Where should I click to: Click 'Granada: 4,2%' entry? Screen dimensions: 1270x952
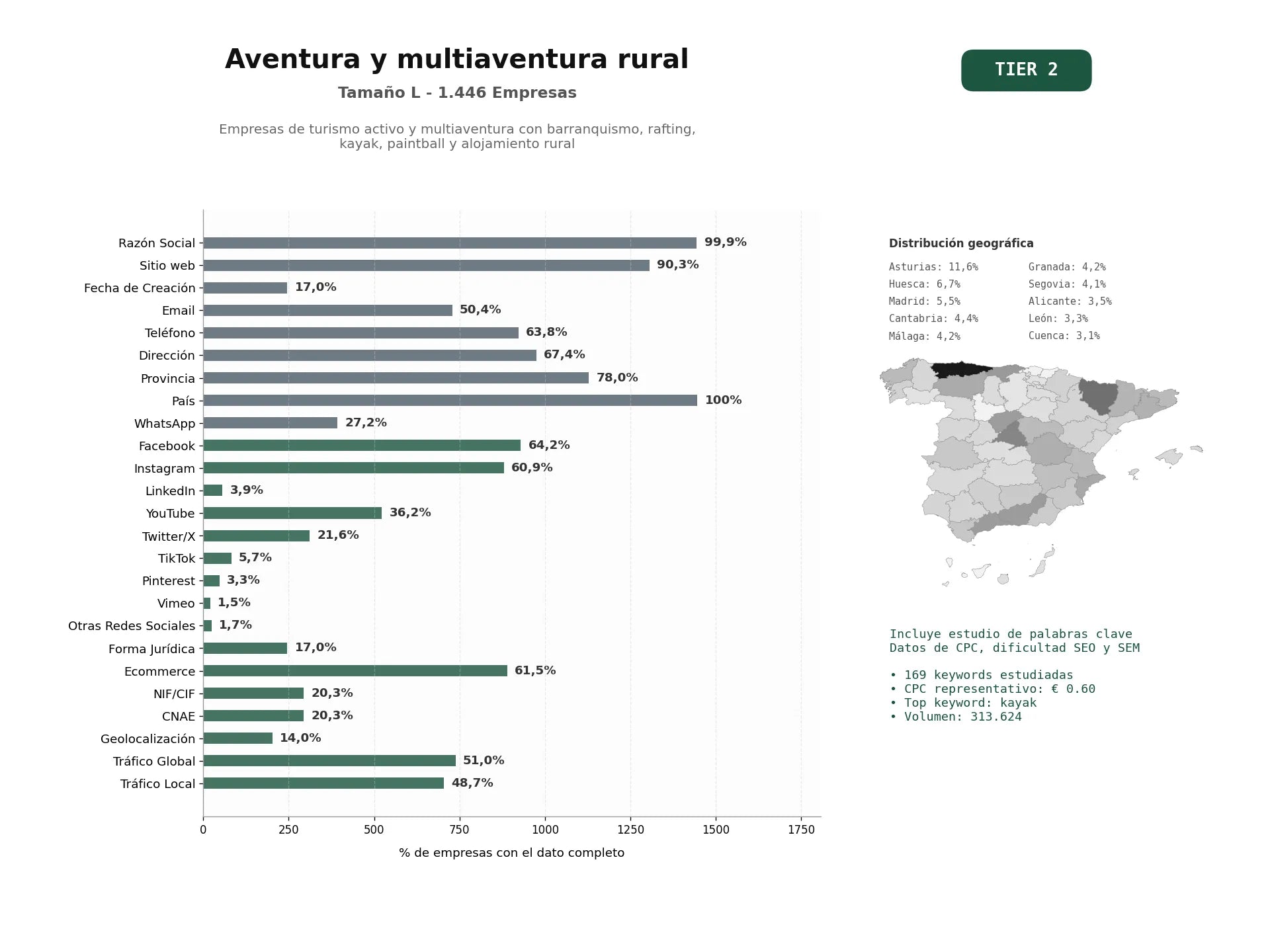pyautogui.click(x=1067, y=267)
